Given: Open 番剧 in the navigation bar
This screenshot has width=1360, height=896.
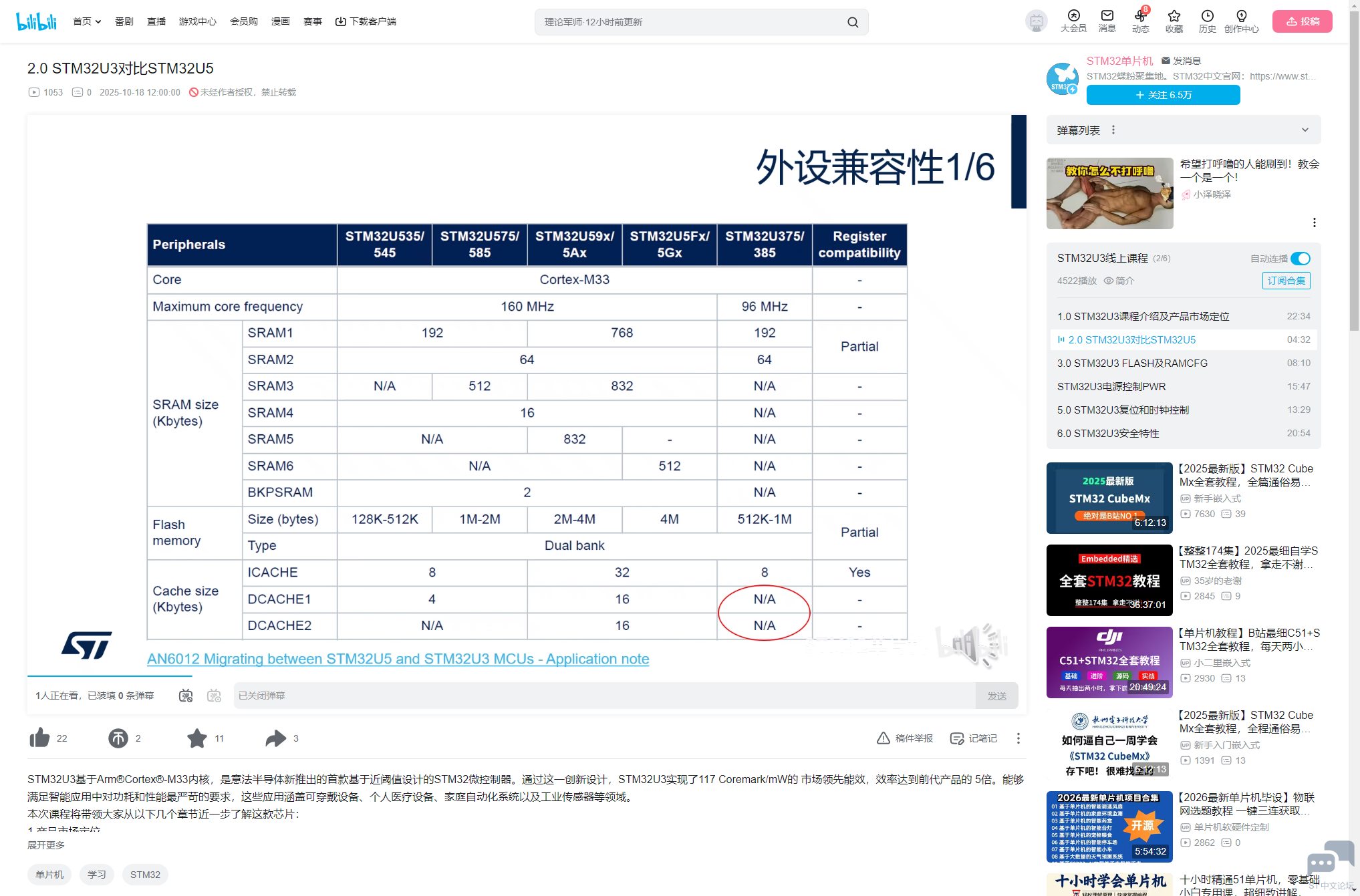Looking at the screenshot, I should tap(124, 21).
